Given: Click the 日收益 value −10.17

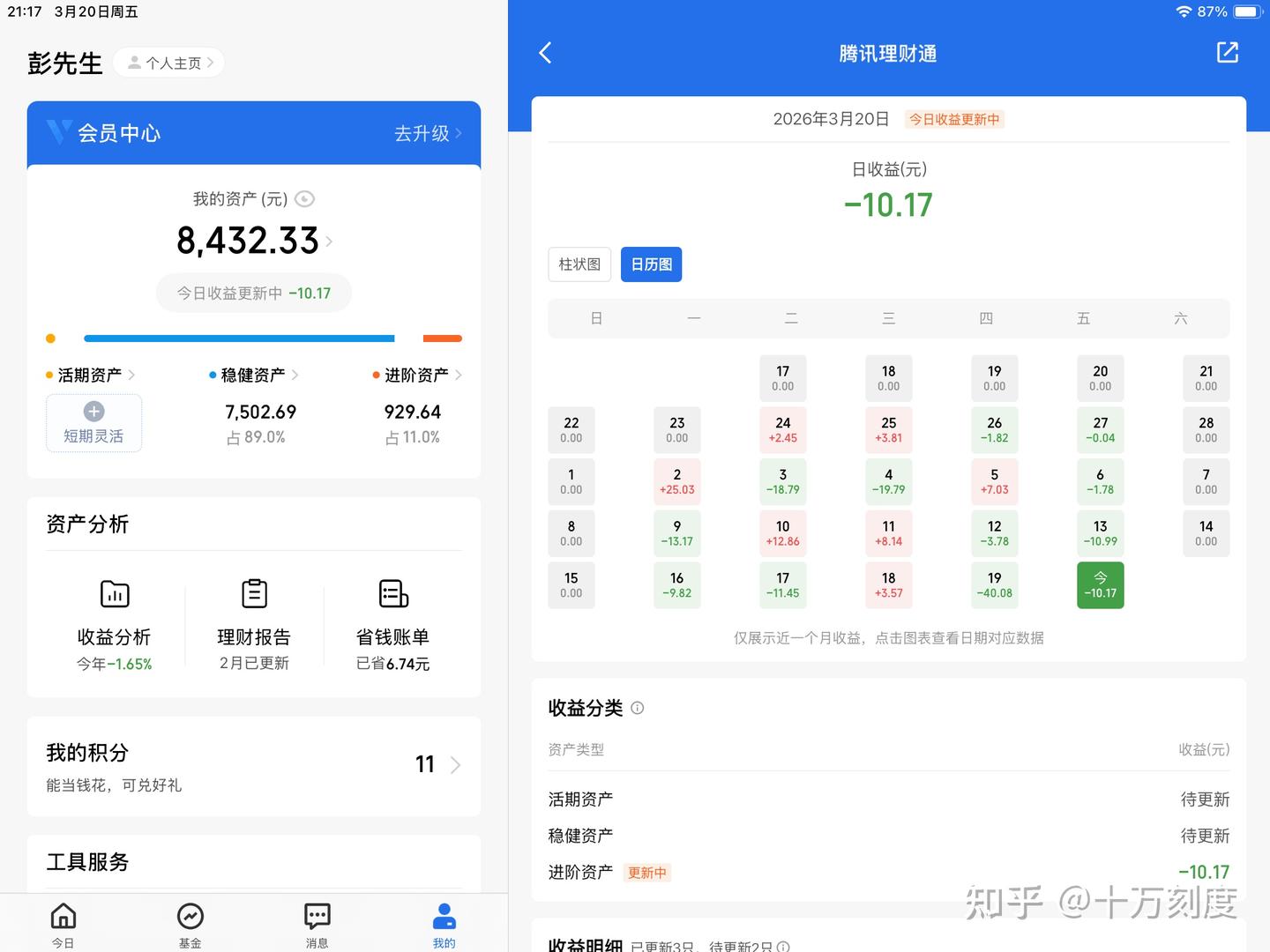Looking at the screenshot, I should [x=888, y=205].
